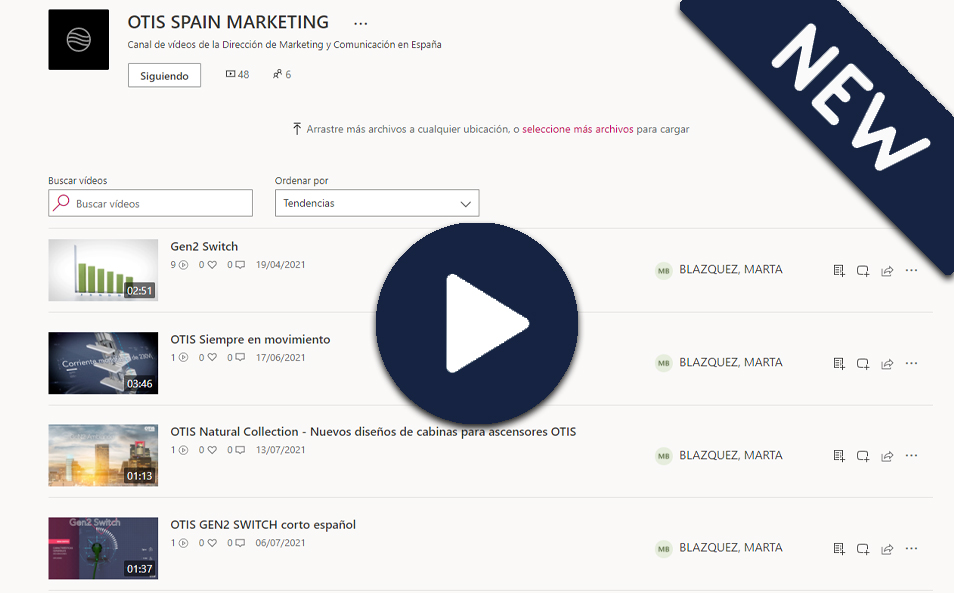This screenshot has height=593, width=954.
Task: Share the Gen2 Switch video
Action: pyautogui.click(x=887, y=270)
